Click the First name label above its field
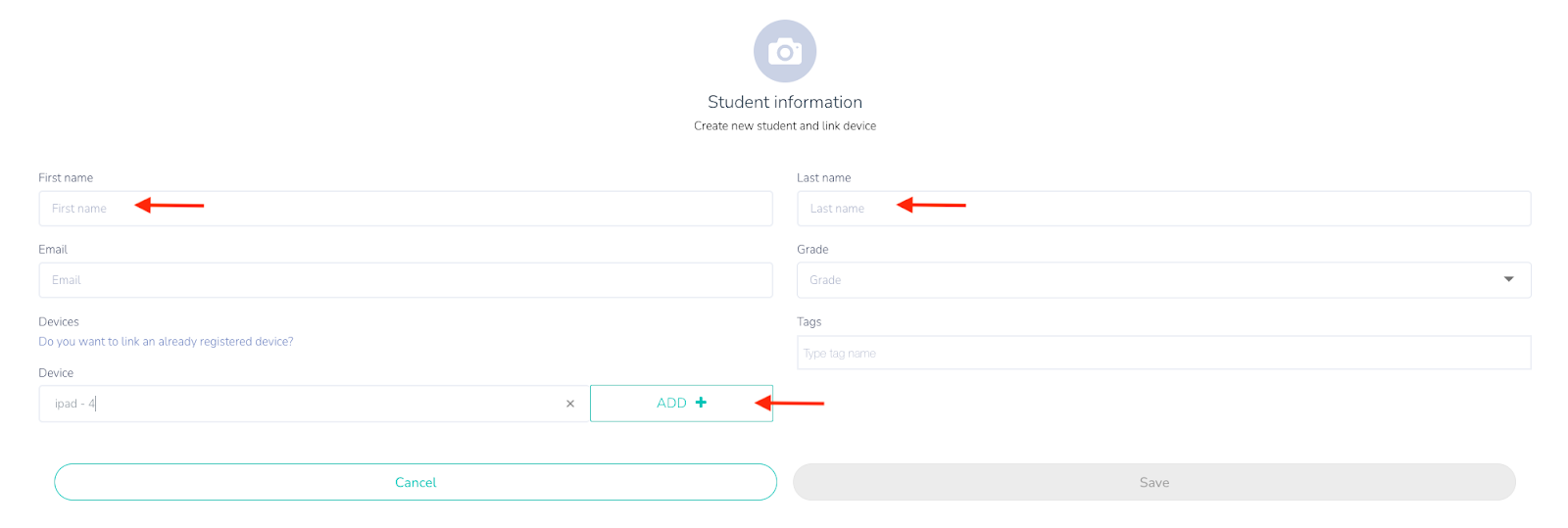The height and width of the screenshot is (528, 1568). tap(66, 177)
